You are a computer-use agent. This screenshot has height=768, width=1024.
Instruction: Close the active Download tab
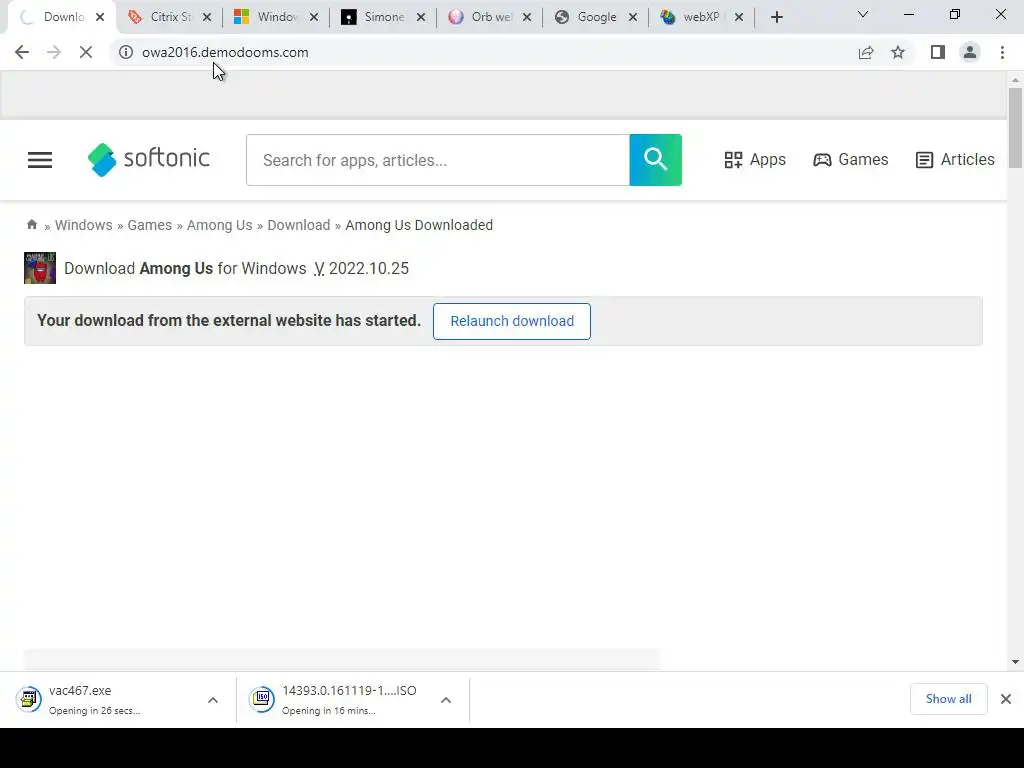(100, 18)
